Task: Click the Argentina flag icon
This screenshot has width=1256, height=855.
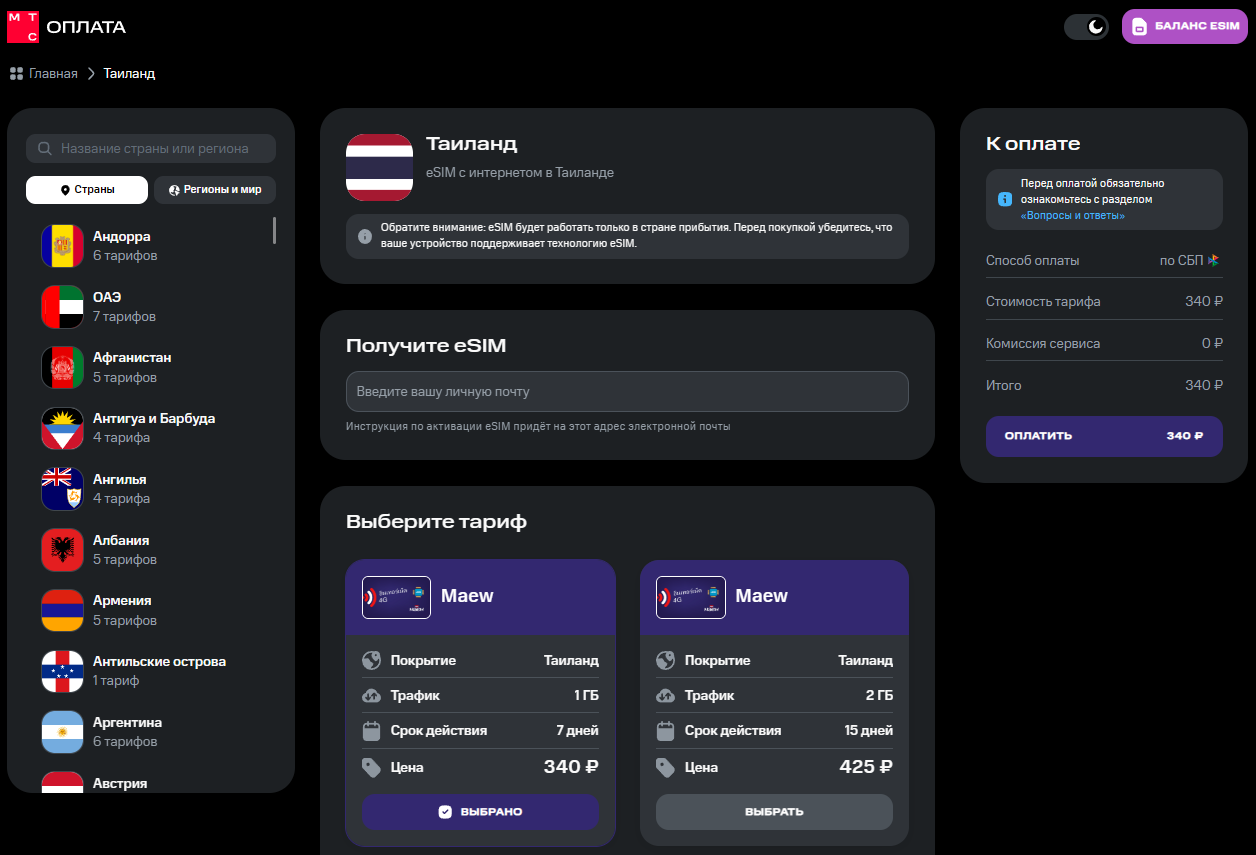Action: 62,732
